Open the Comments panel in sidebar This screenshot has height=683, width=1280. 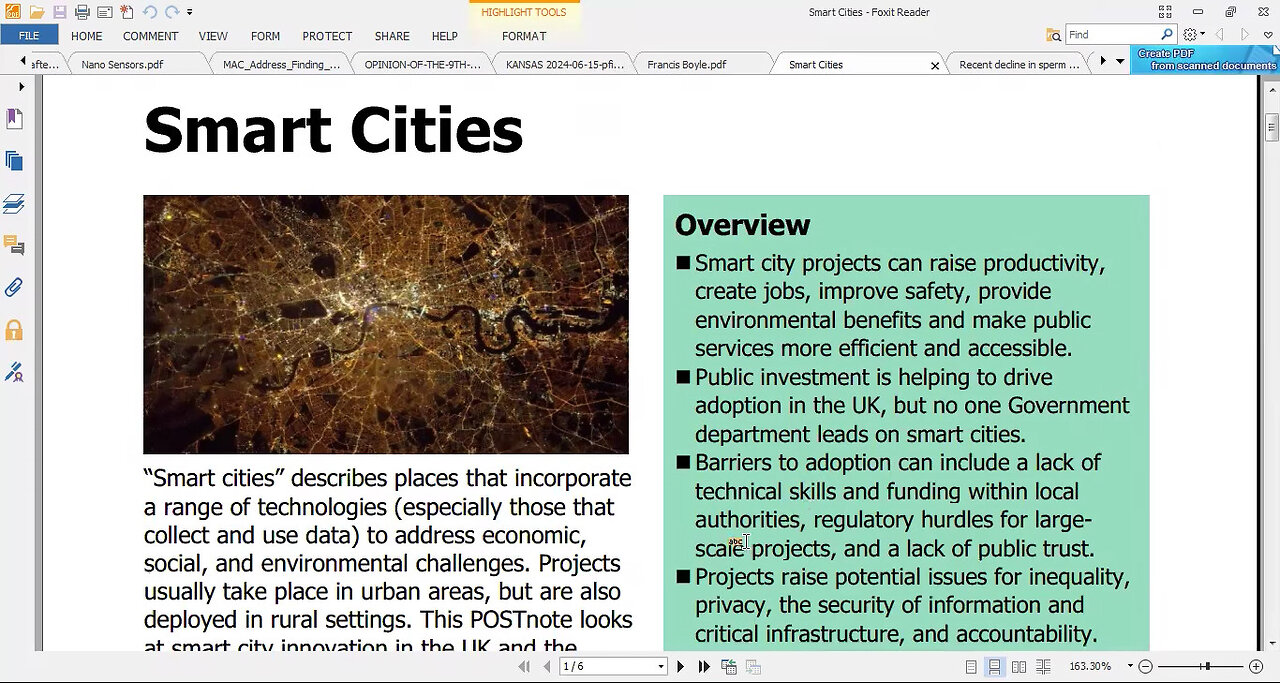coord(14,245)
